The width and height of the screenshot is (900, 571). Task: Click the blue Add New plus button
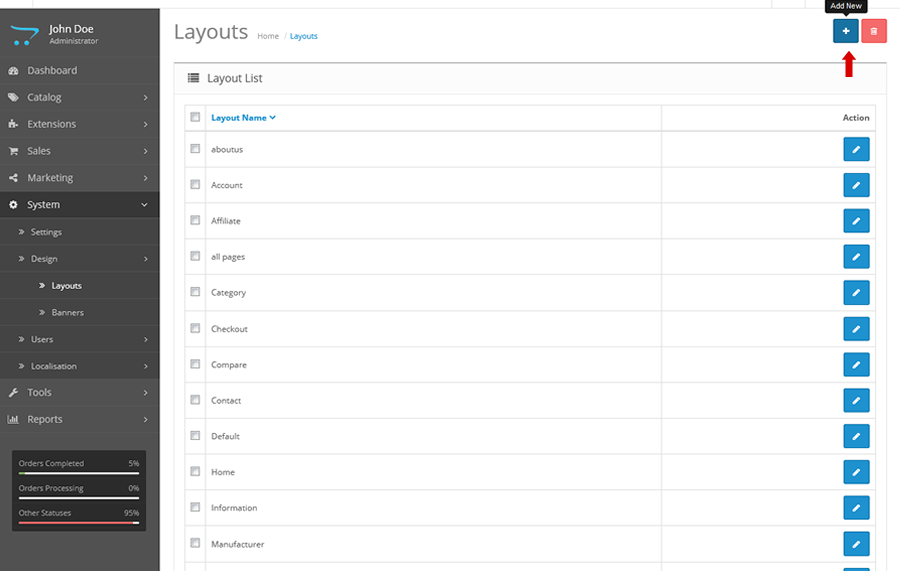pyautogui.click(x=845, y=32)
